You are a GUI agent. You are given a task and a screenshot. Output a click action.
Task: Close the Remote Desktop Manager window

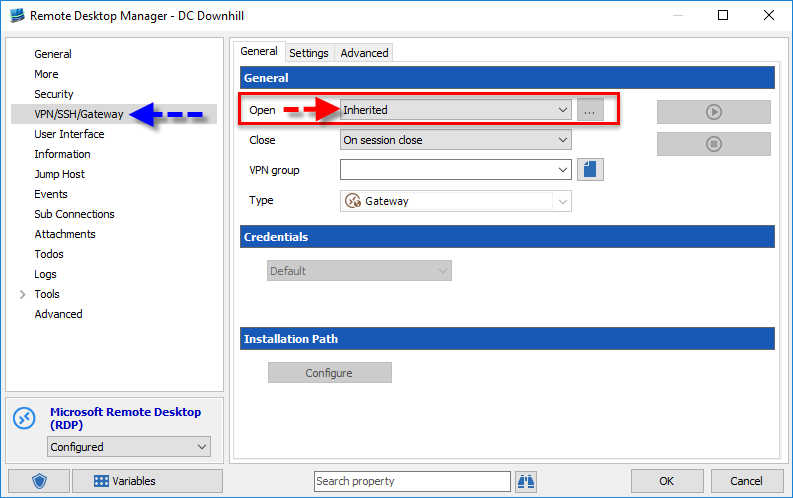click(x=769, y=15)
